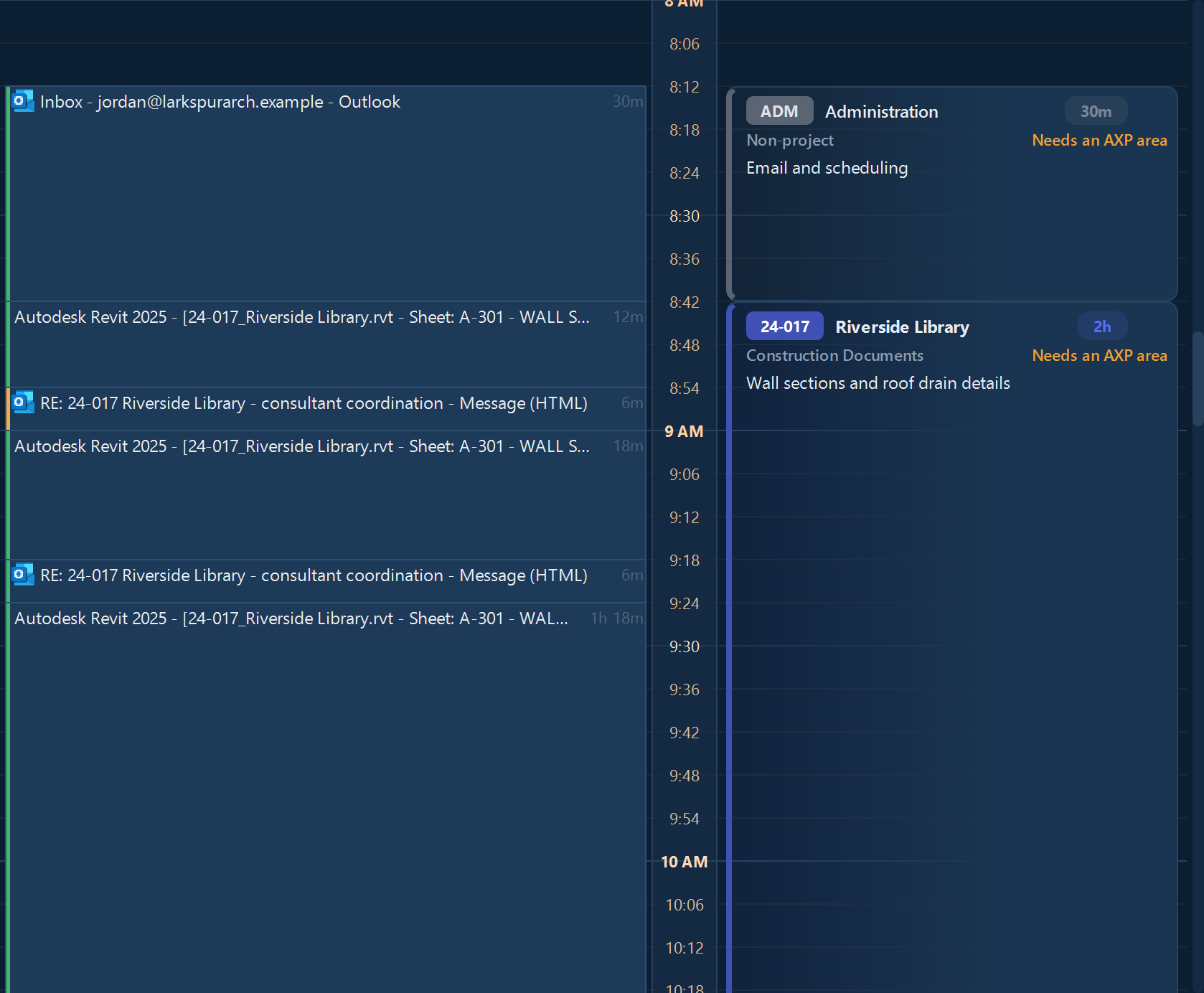Click the 8:42 time label
The height and width of the screenshot is (993, 1204).
coord(684,302)
